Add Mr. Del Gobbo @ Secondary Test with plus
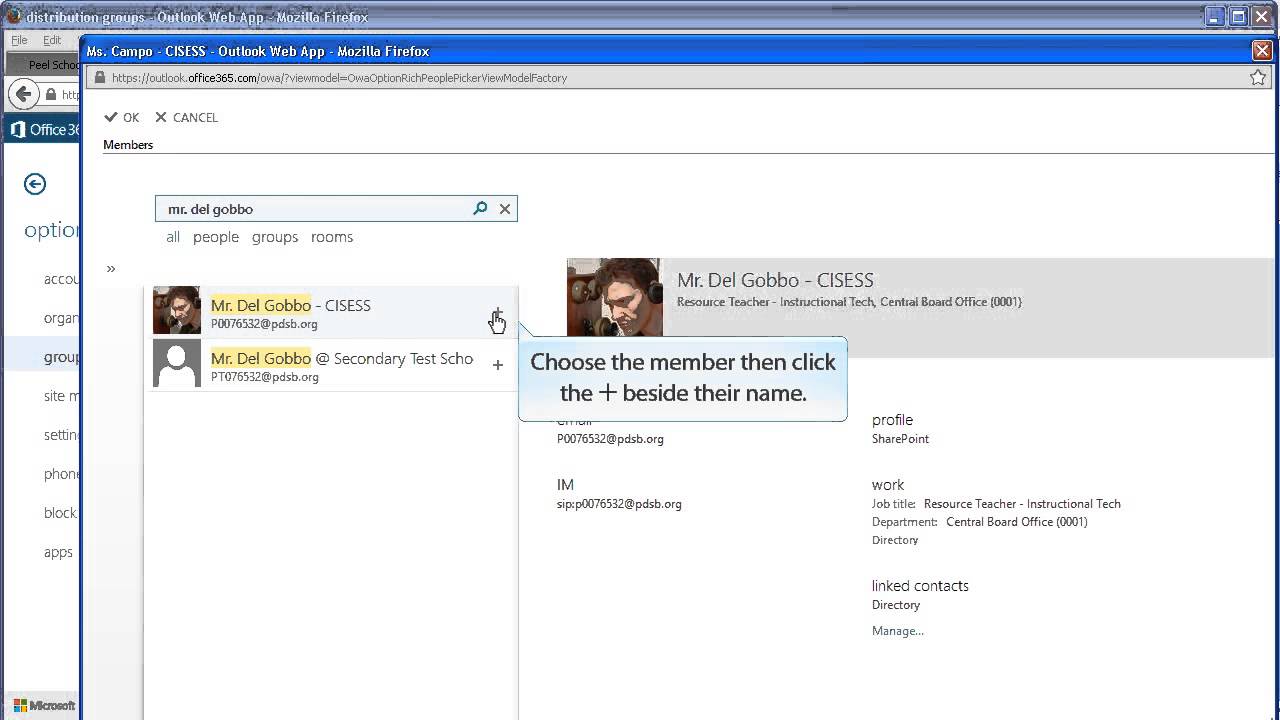 point(498,365)
